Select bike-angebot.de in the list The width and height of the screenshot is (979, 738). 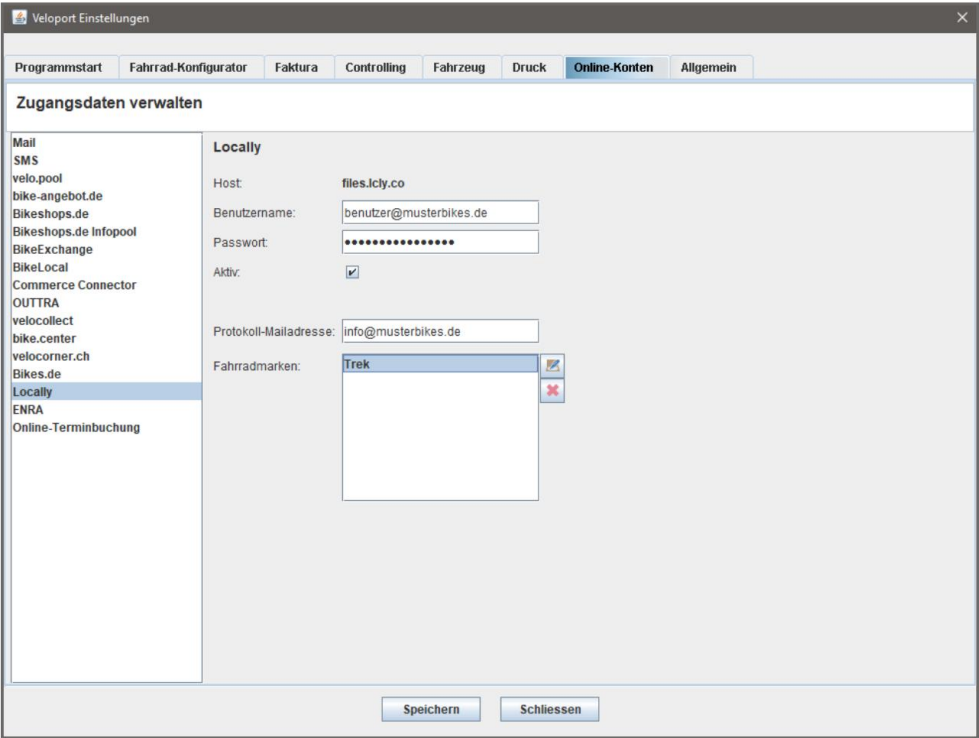click(x=106, y=196)
